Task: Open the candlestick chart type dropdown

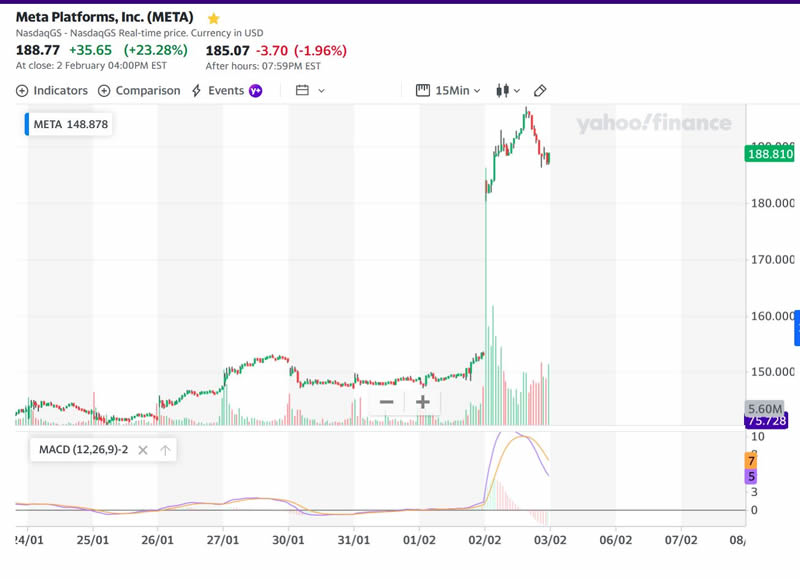Action: (x=508, y=90)
